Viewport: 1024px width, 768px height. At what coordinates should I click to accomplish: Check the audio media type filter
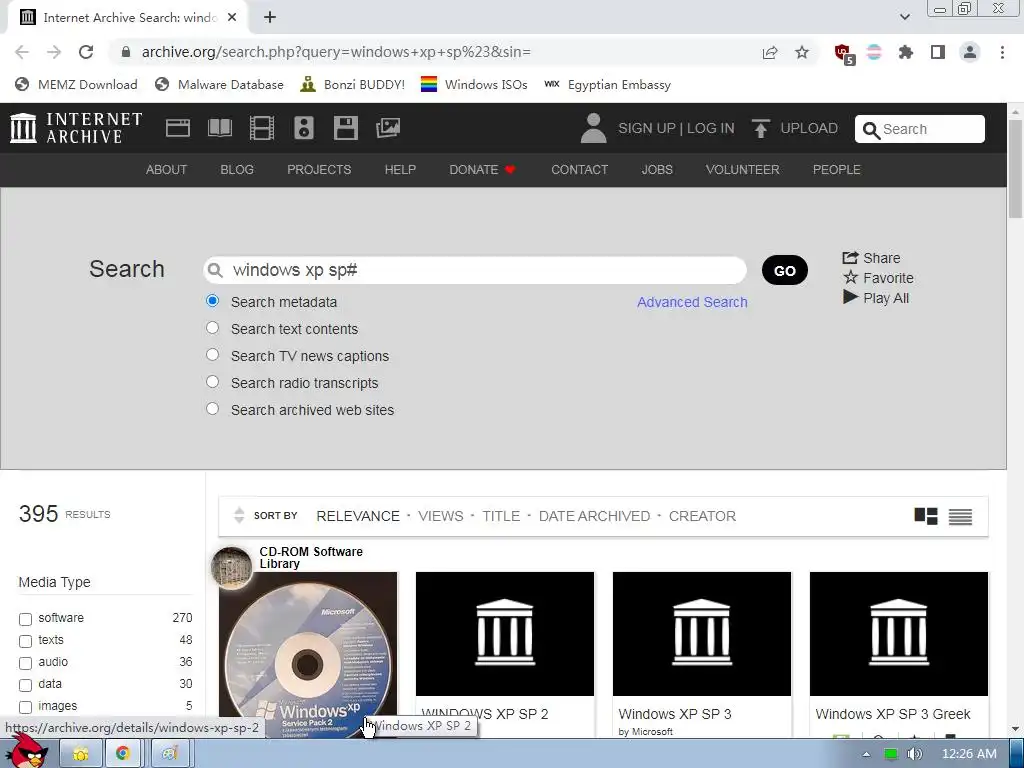25,664
